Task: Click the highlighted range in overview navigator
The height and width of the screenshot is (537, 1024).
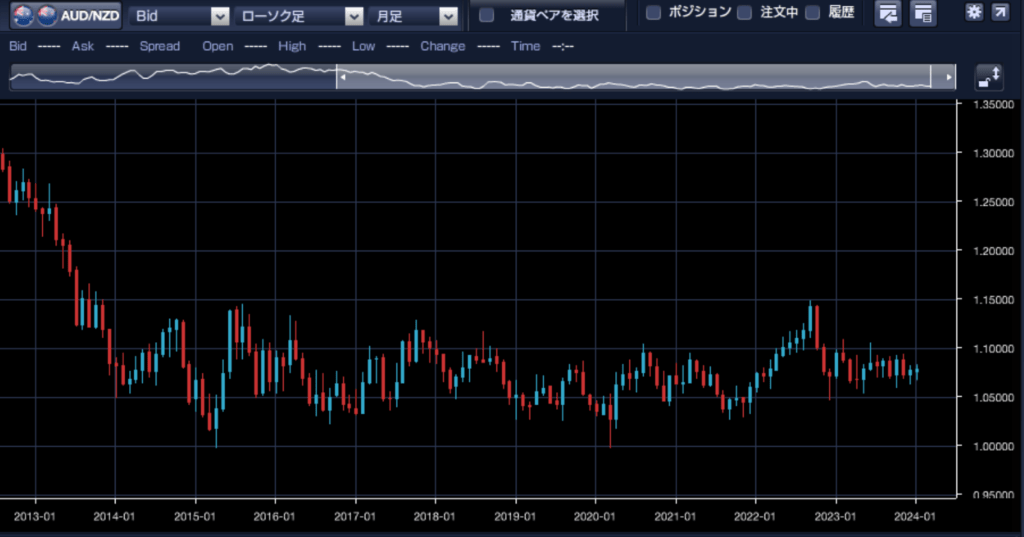Action: [633, 77]
